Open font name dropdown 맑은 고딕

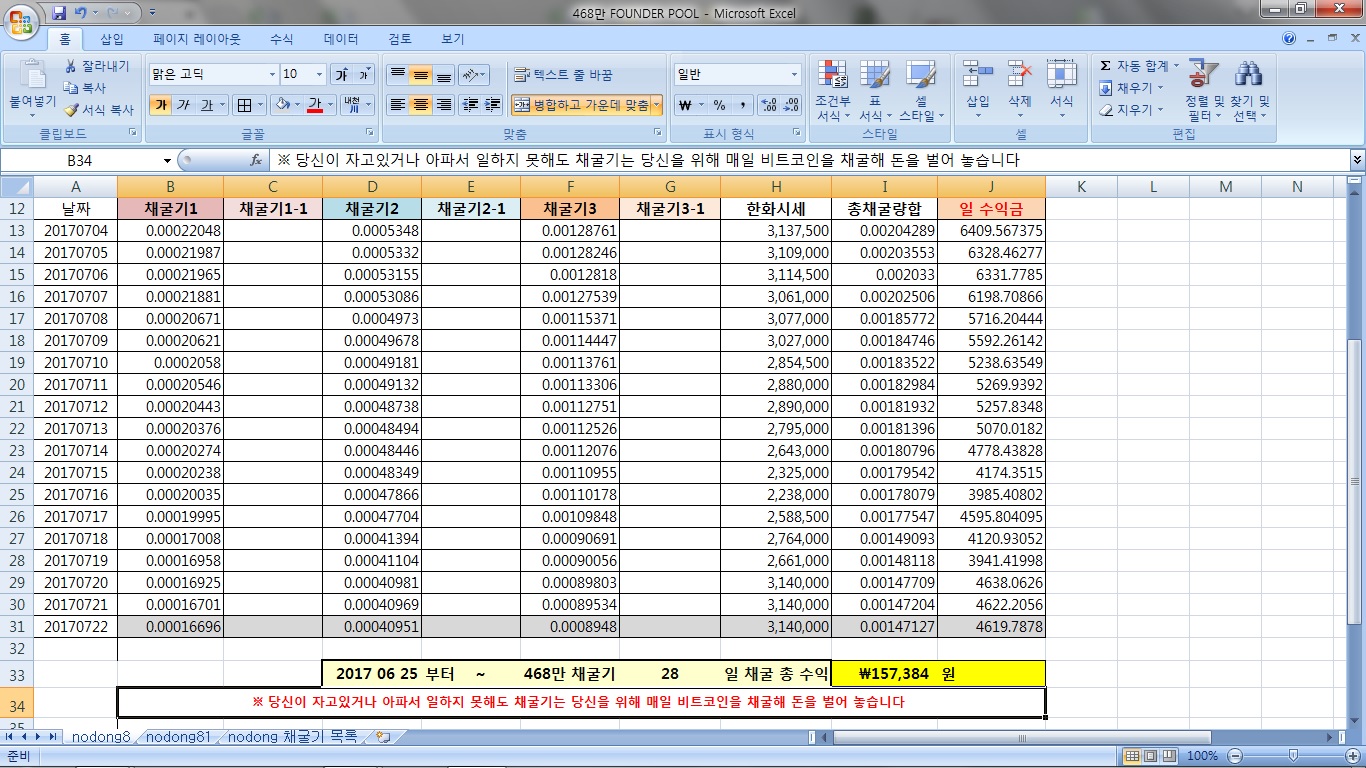point(272,75)
